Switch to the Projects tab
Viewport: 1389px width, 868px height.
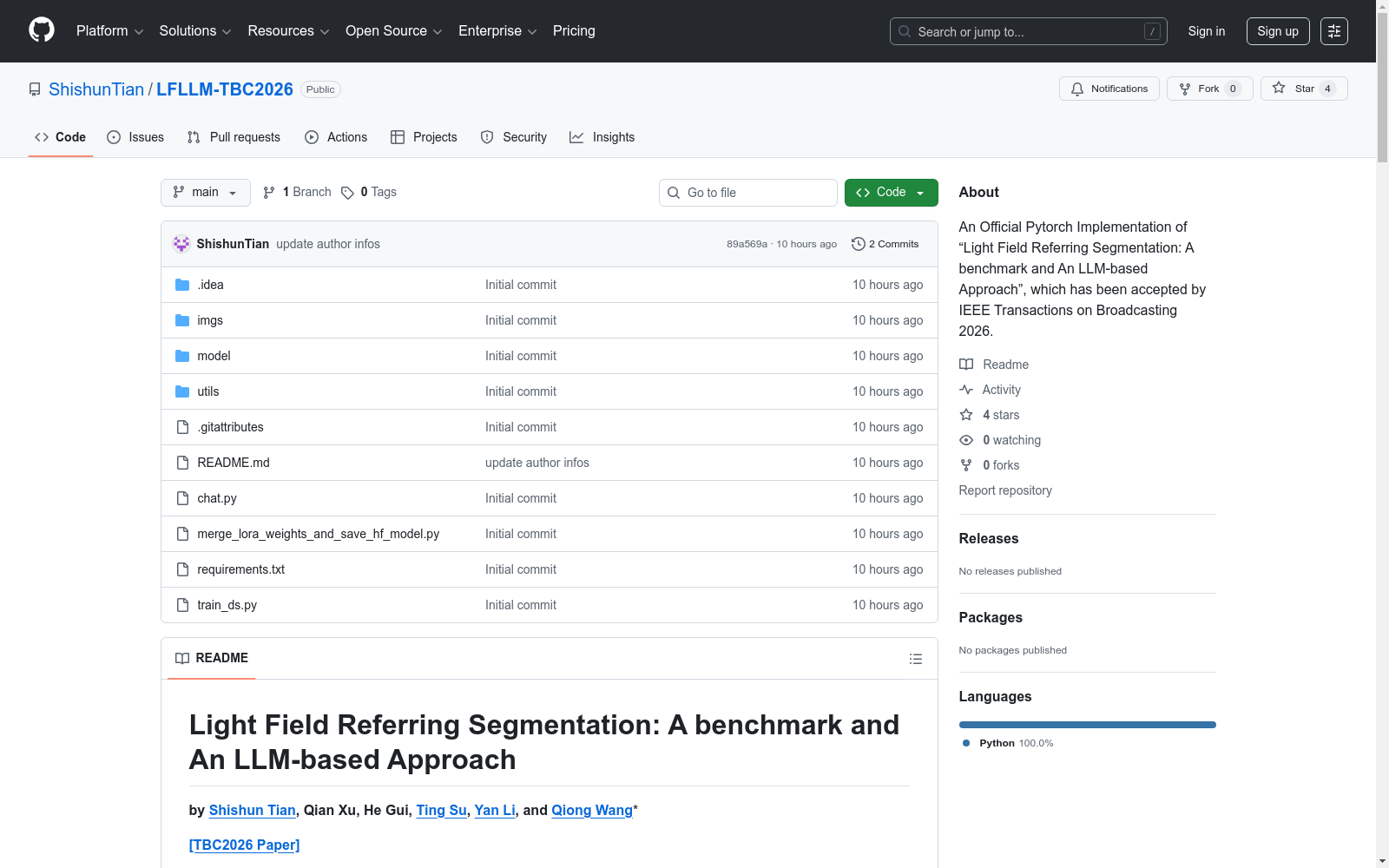click(x=424, y=137)
